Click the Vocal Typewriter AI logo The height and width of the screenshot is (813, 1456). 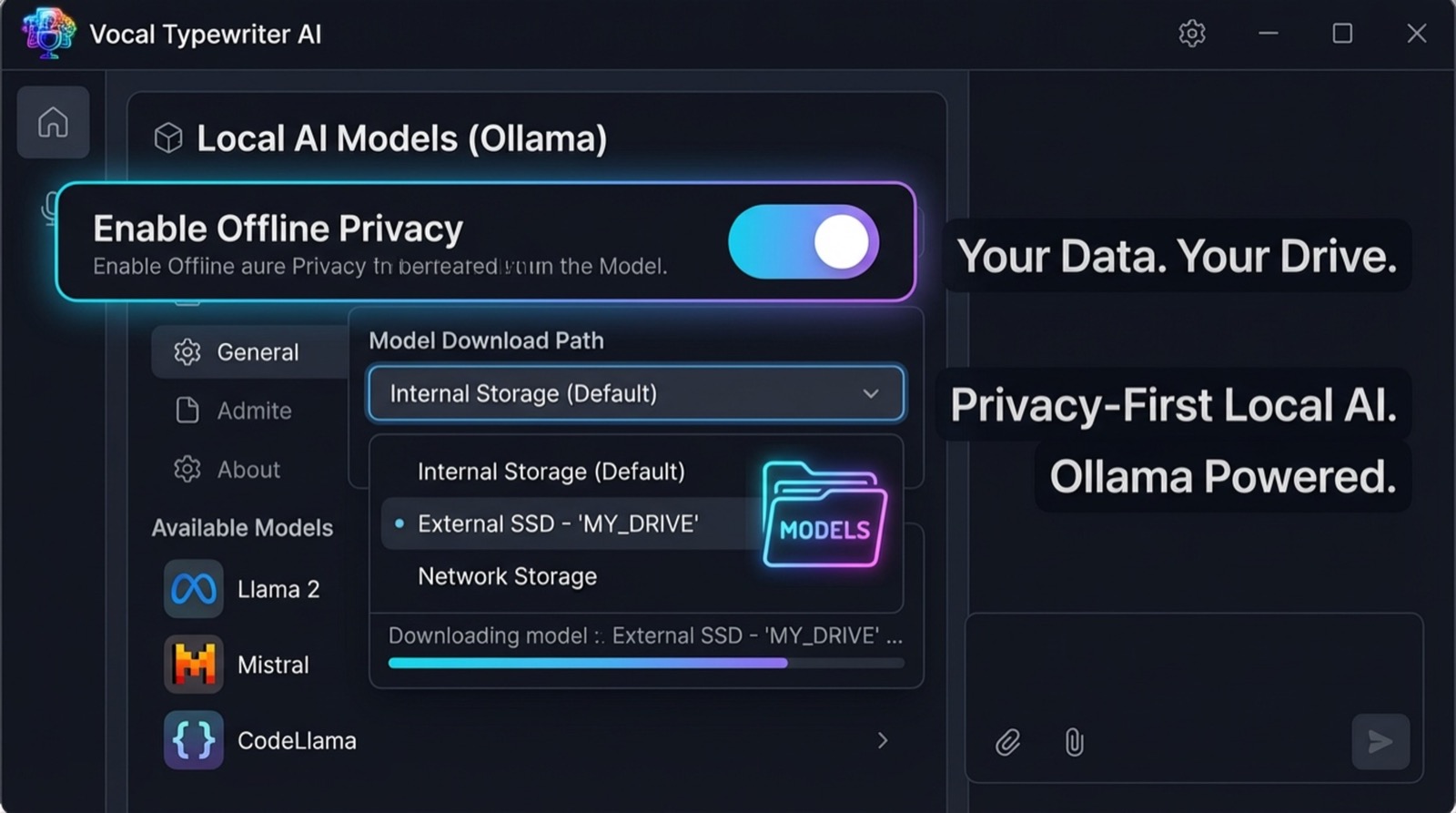pos(48,34)
